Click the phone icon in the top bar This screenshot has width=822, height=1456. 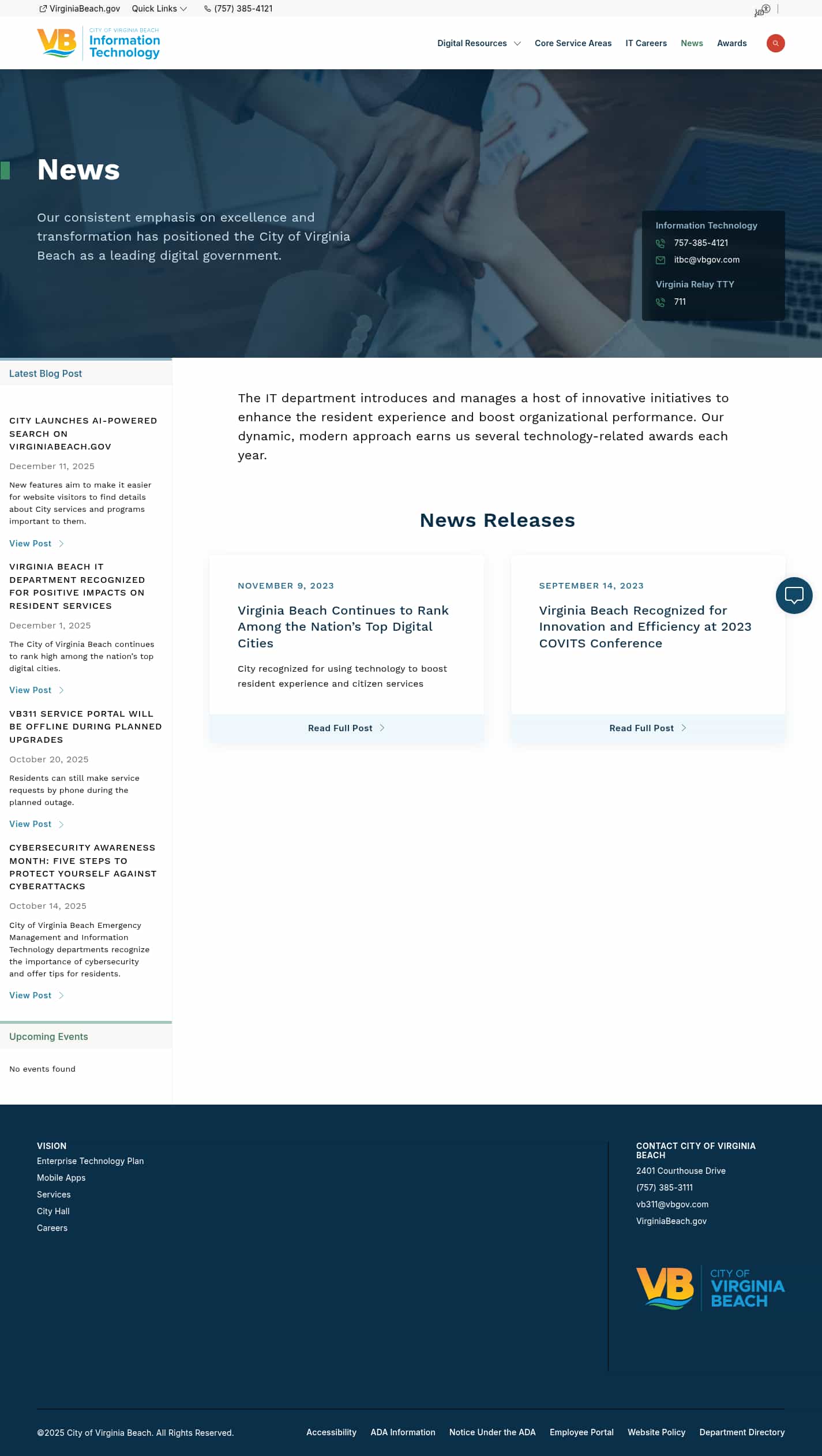208,9
